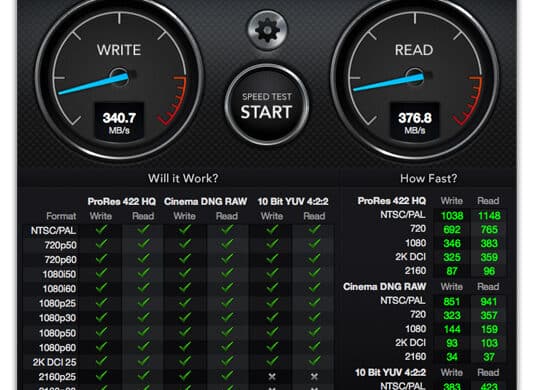The image size is (533, 390).
Task: Click the ProRes Write checkmark in 720p60 row
Action: 101,259
